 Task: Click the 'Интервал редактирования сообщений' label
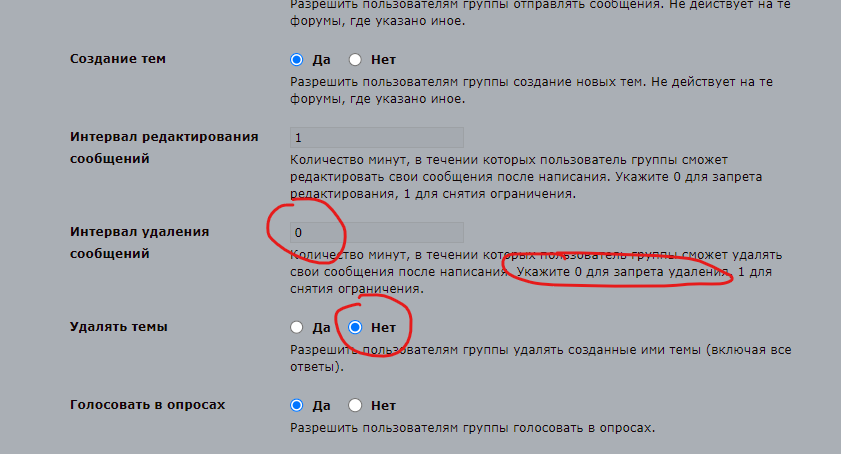[x=164, y=148]
